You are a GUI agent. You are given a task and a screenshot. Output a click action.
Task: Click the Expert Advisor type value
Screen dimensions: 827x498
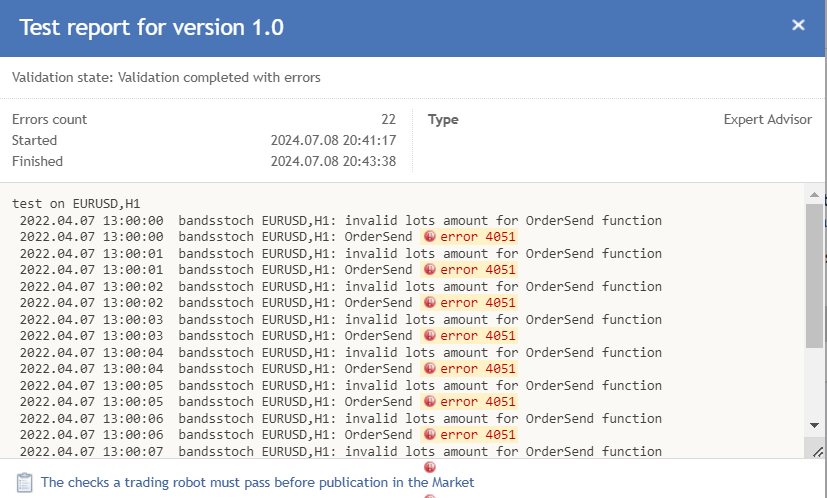tap(767, 120)
